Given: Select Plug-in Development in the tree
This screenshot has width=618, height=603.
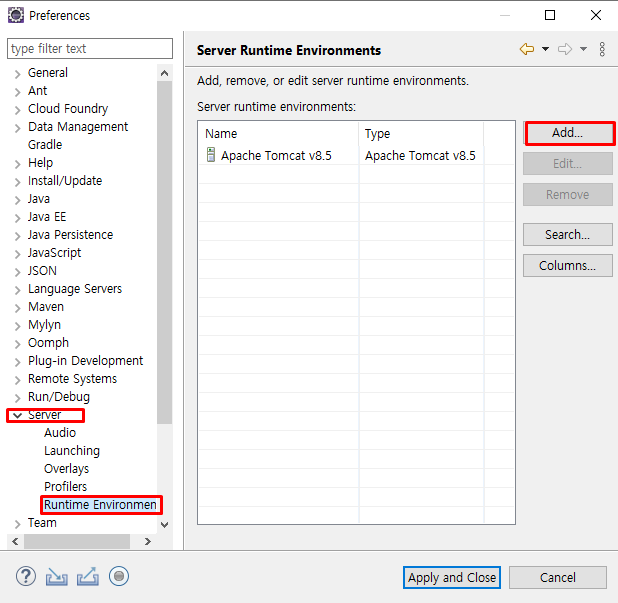Looking at the screenshot, I should pyautogui.click(x=85, y=361).
